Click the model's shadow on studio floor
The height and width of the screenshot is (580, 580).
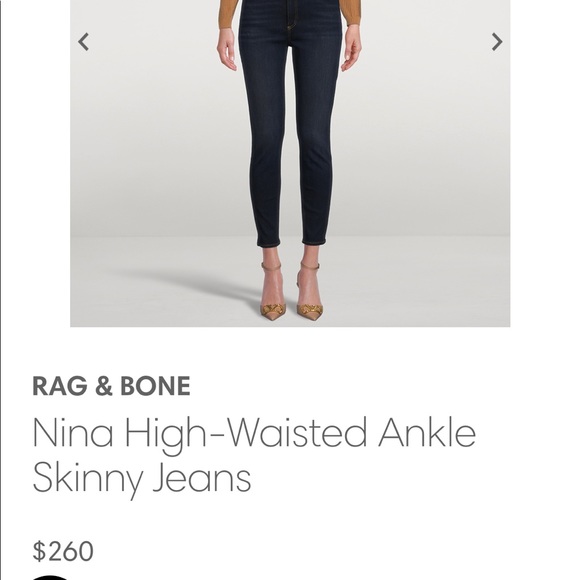(x=185, y=285)
